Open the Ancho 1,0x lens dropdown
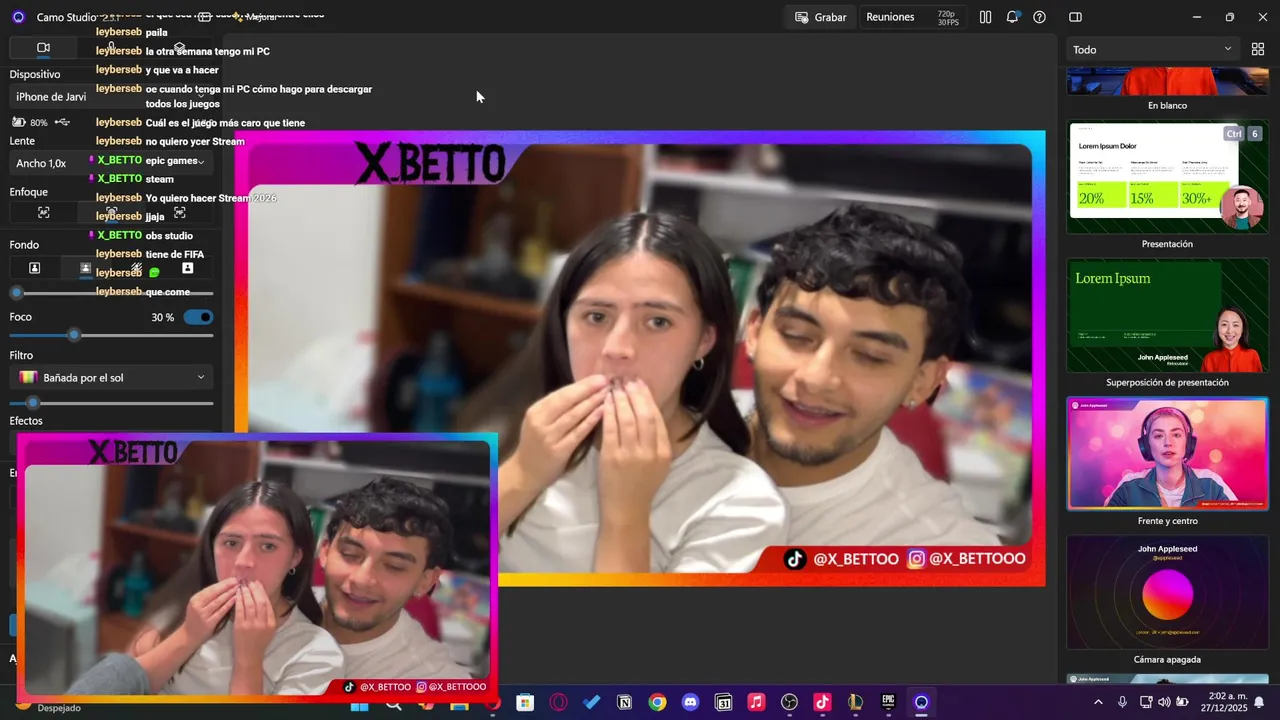The image size is (1280, 720). point(111,163)
